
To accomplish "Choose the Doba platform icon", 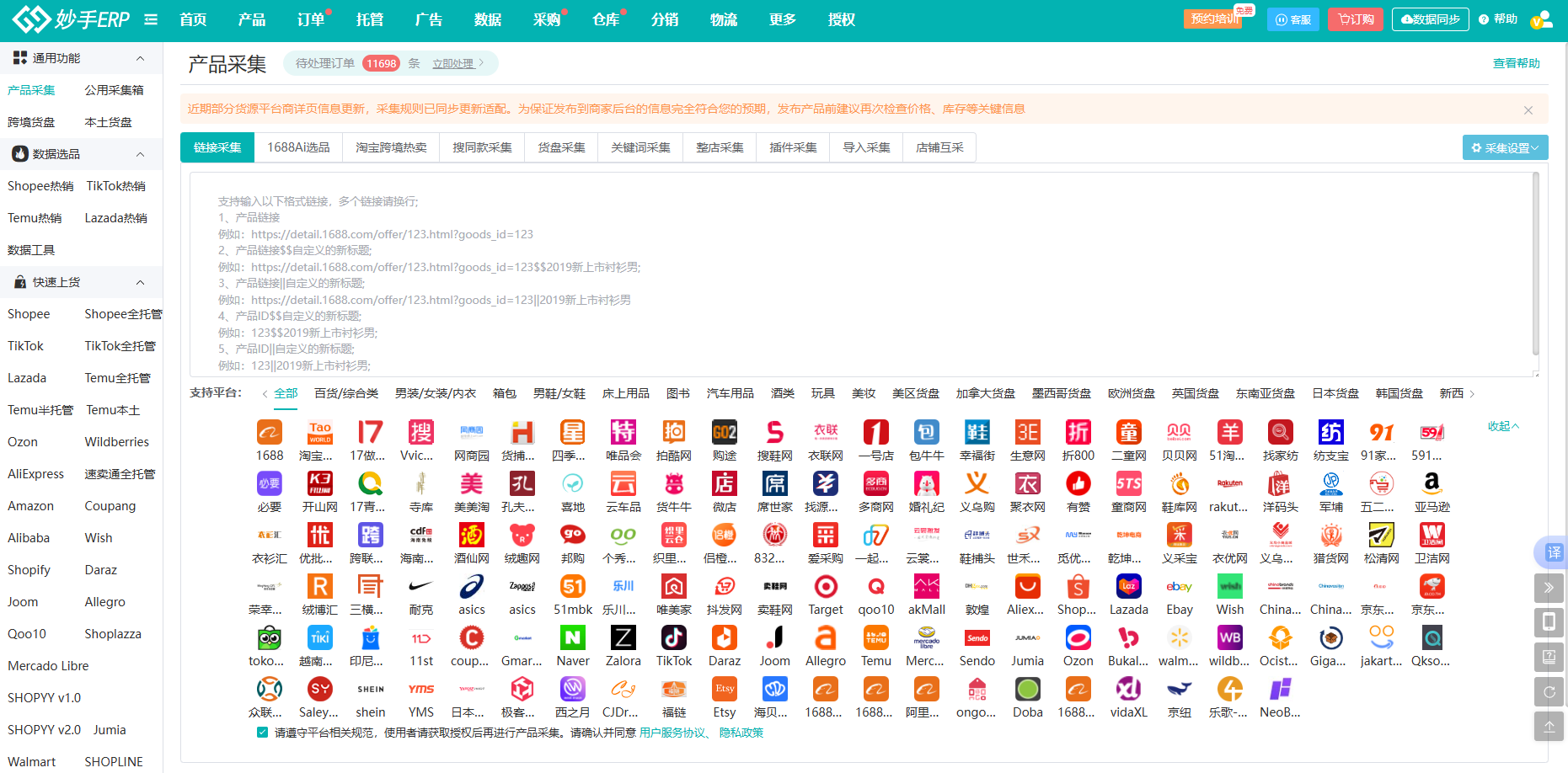I will [x=1028, y=690].
